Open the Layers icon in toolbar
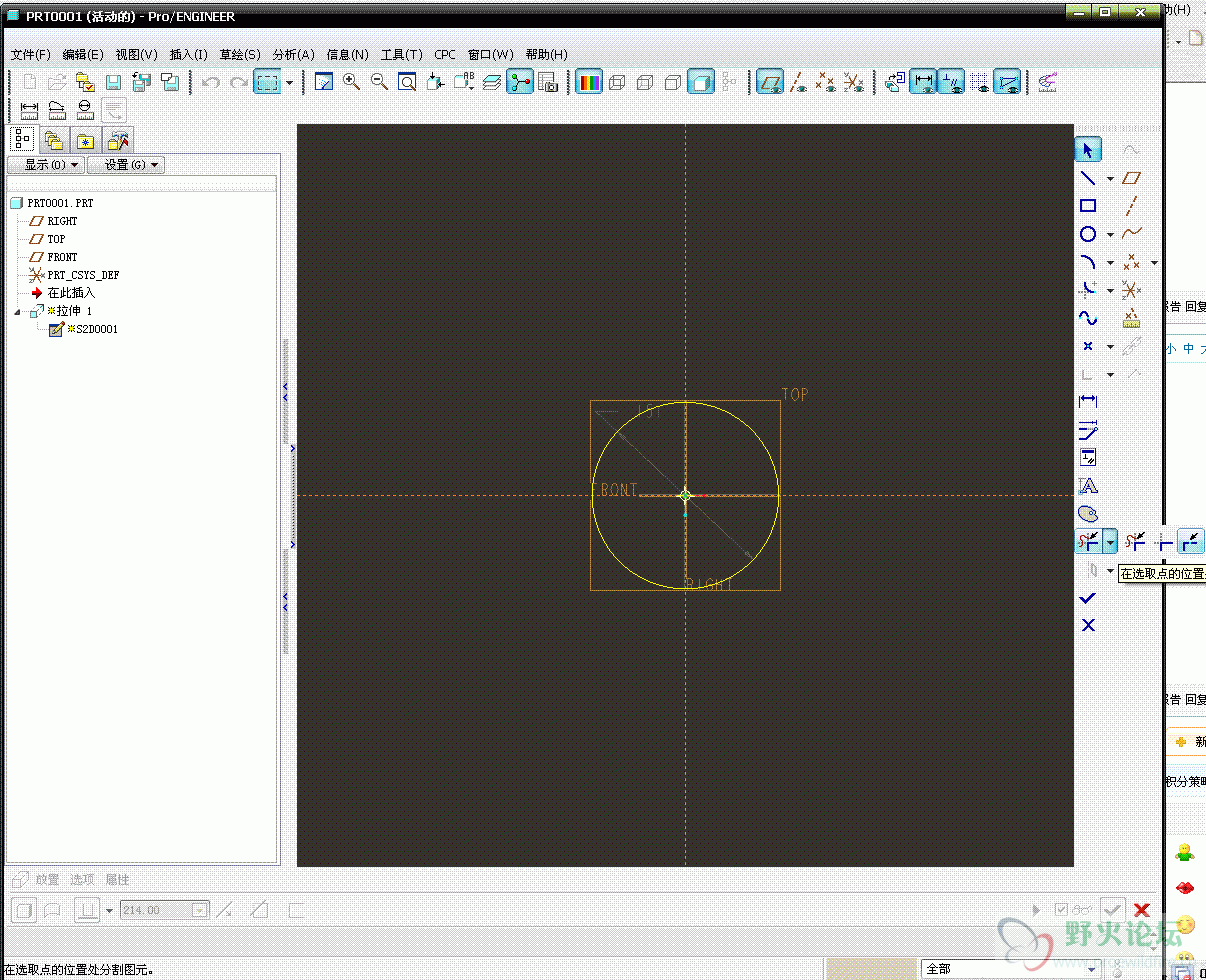 [492, 83]
